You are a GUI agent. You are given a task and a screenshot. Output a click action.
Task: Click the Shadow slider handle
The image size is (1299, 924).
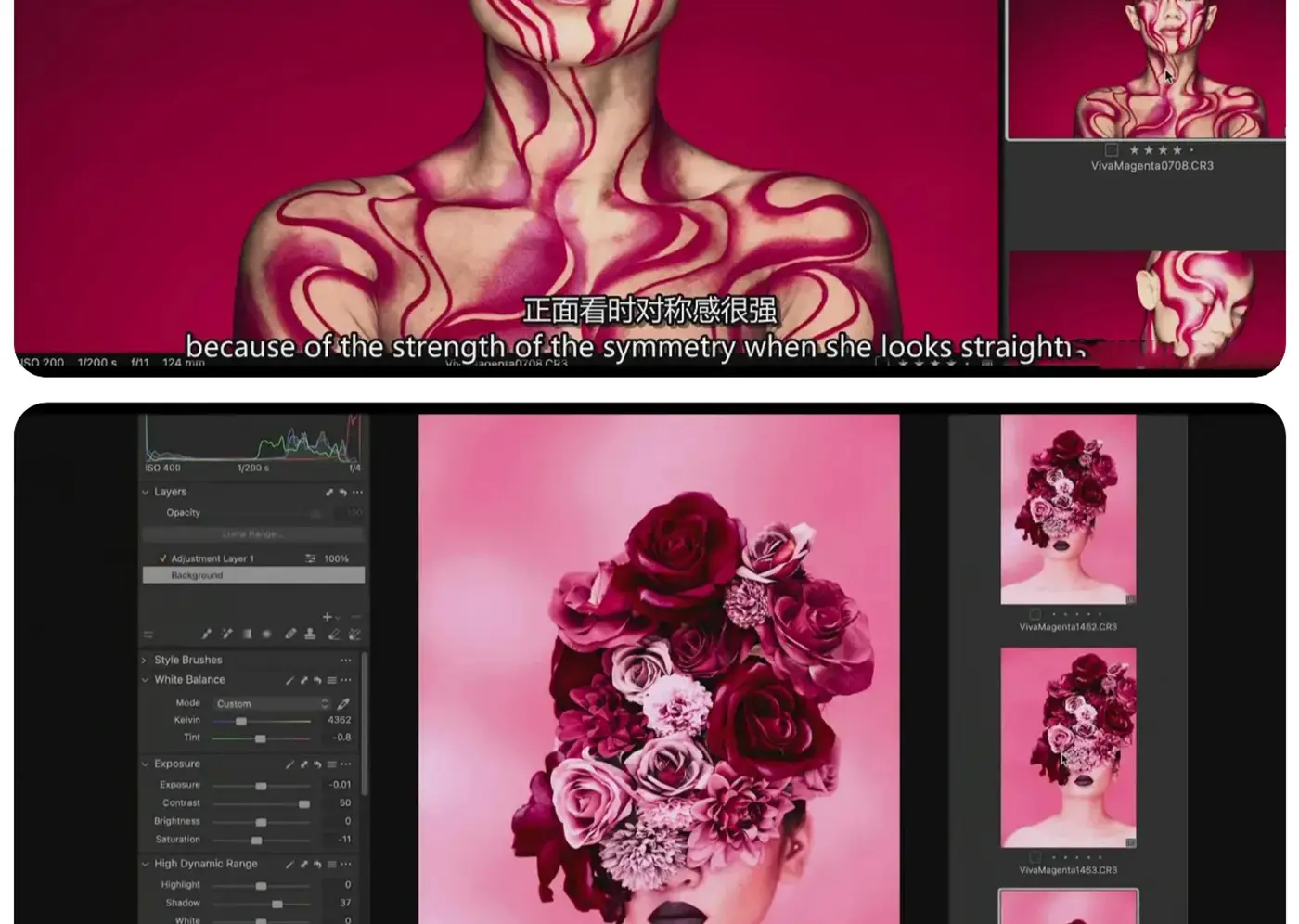[x=277, y=904]
